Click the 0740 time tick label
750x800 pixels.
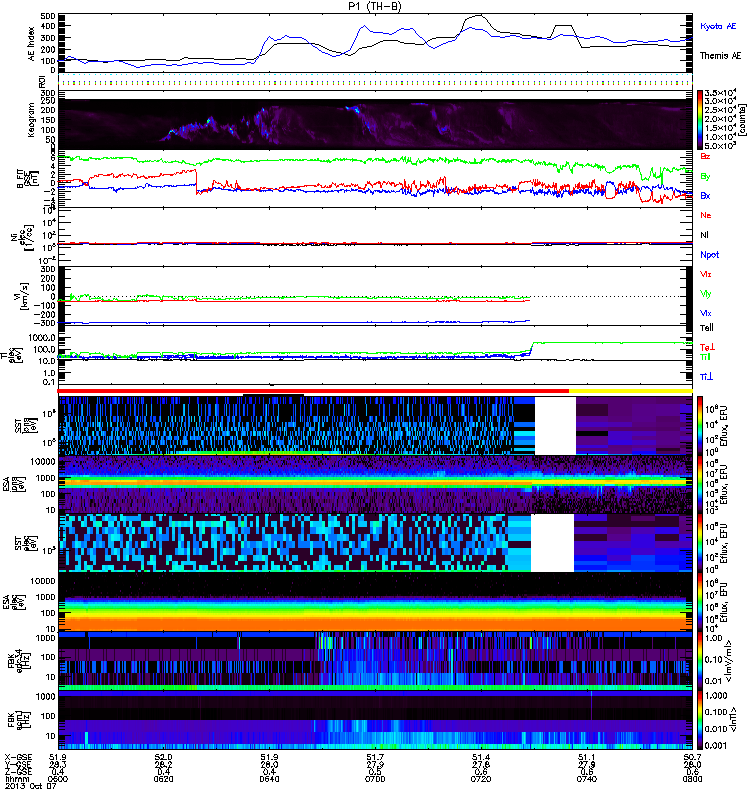[x=587, y=779]
